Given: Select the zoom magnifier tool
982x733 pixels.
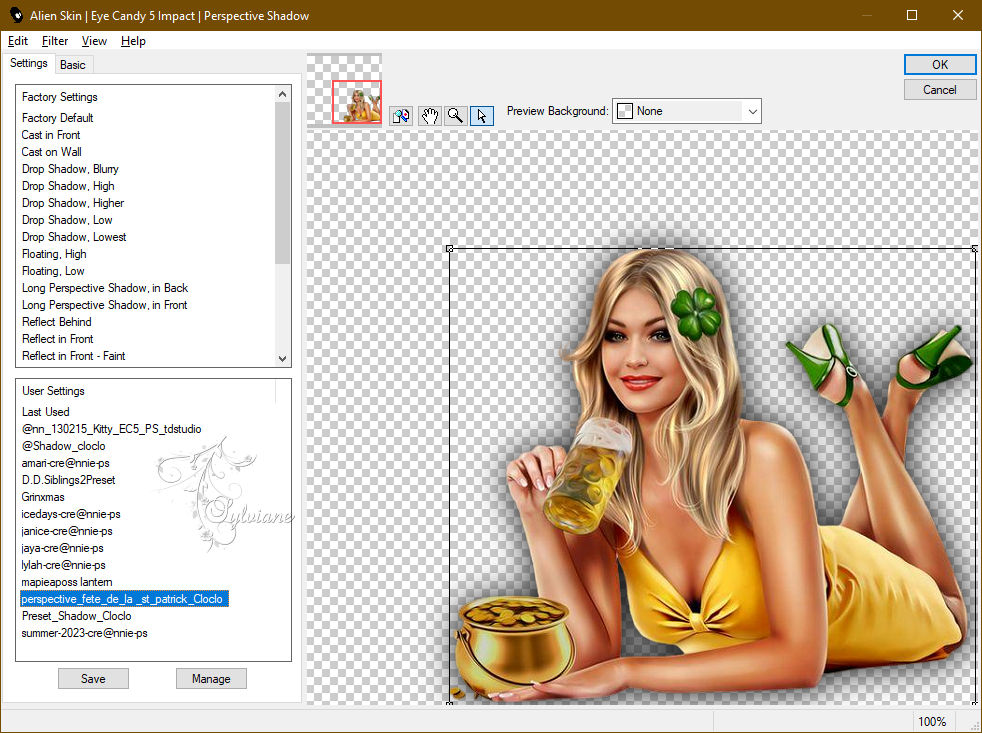Looking at the screenshot, I should [456, 116].
